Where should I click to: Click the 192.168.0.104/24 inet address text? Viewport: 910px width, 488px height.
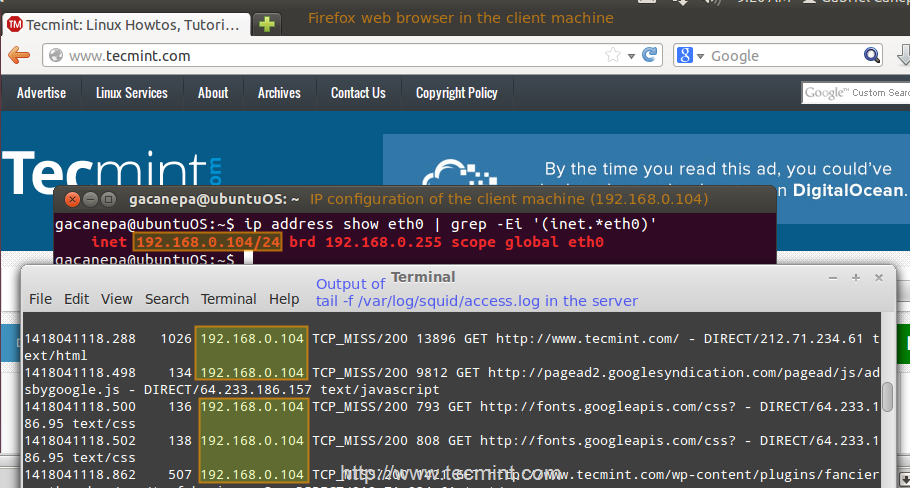208,242
